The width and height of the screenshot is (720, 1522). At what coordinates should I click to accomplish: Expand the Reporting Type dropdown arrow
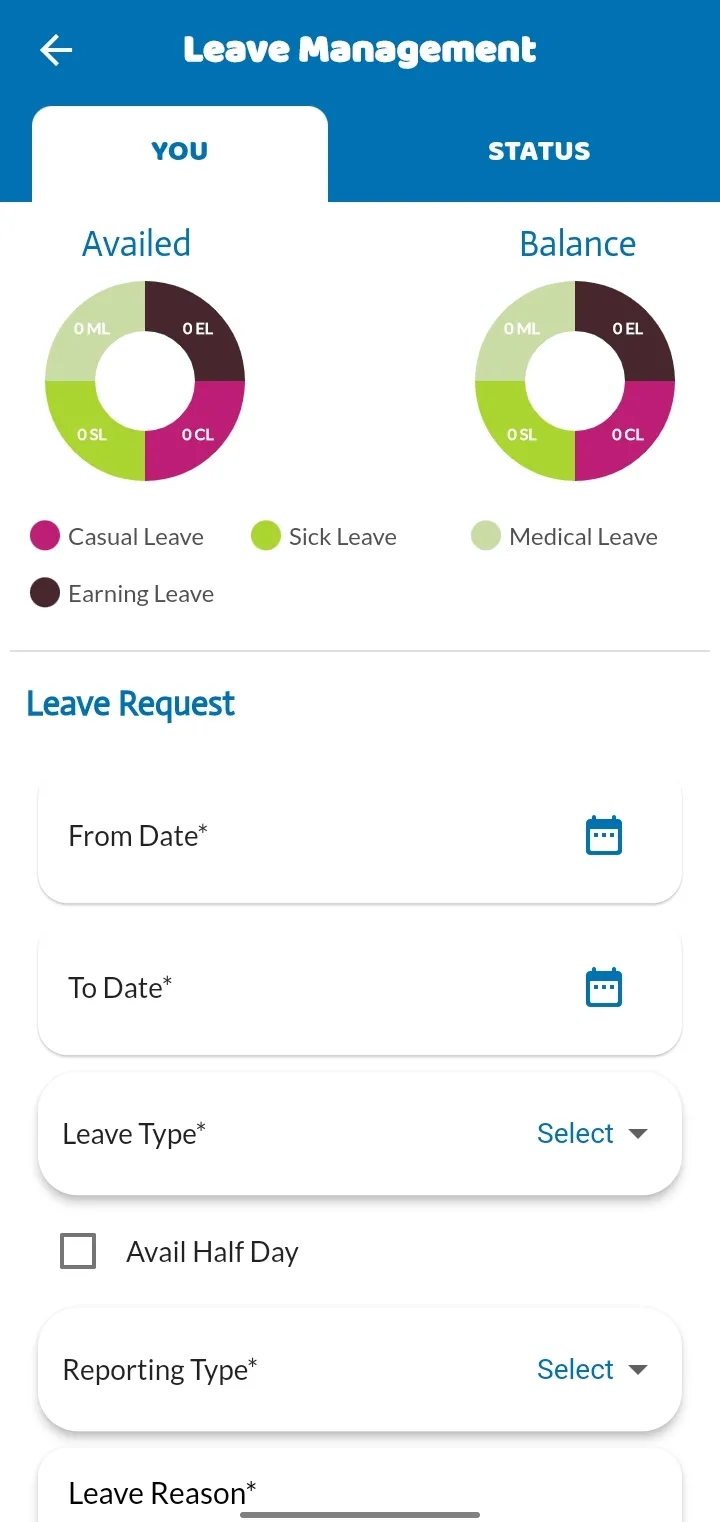tap(638, 1369)
